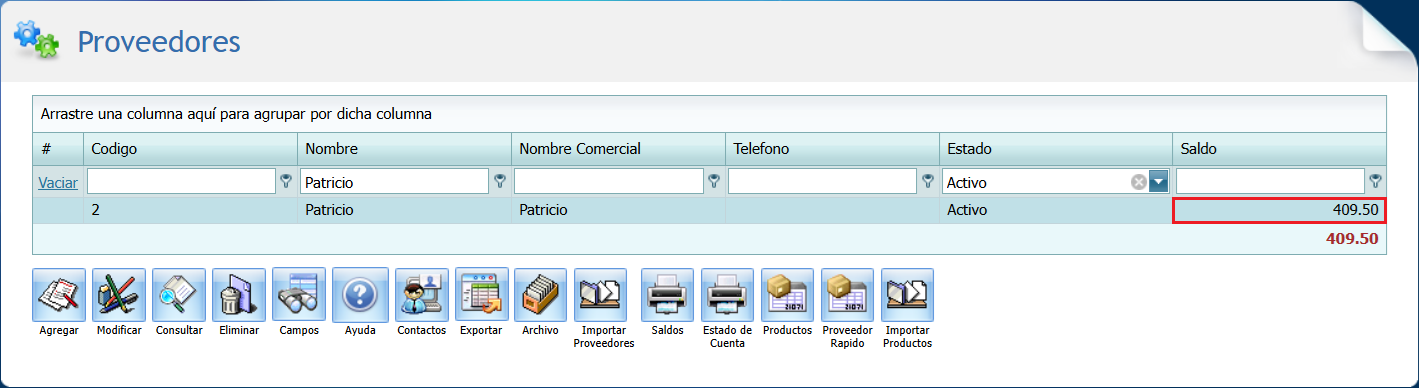Click the red 409.50 total in footer
The image size is (1419, 388).
point(1352,239)
